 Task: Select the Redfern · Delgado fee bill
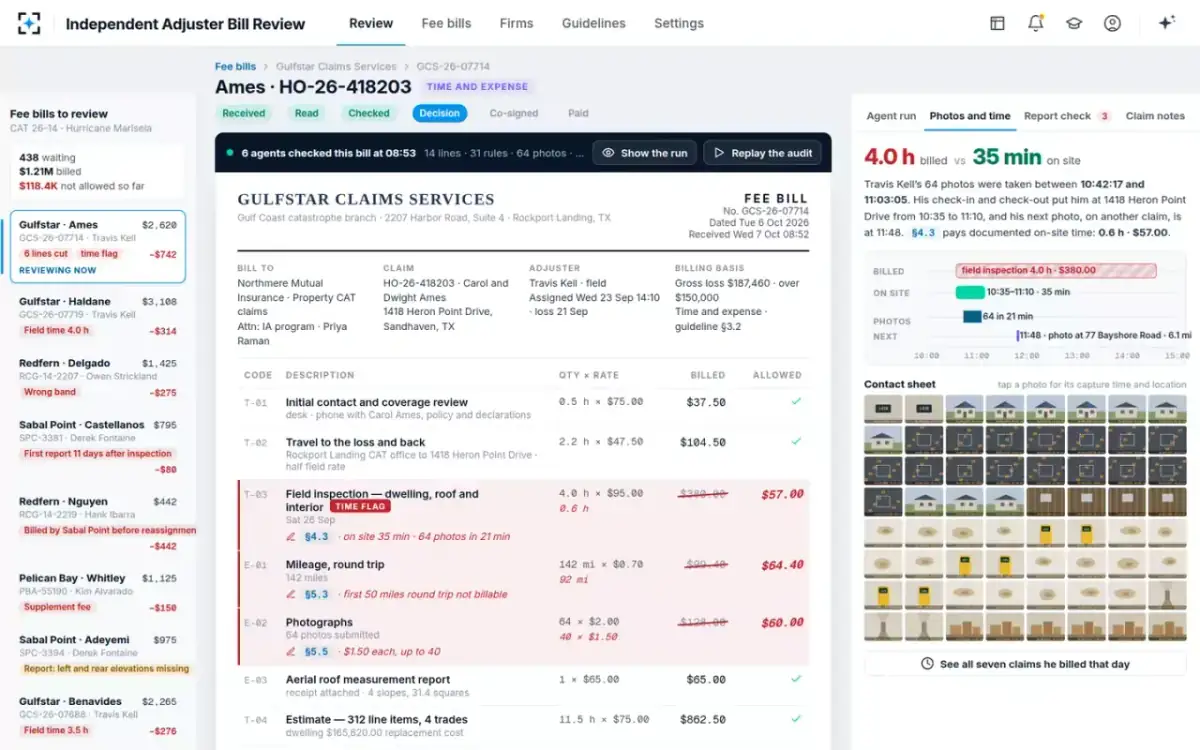pyautogui.click(x=97, y=380)
